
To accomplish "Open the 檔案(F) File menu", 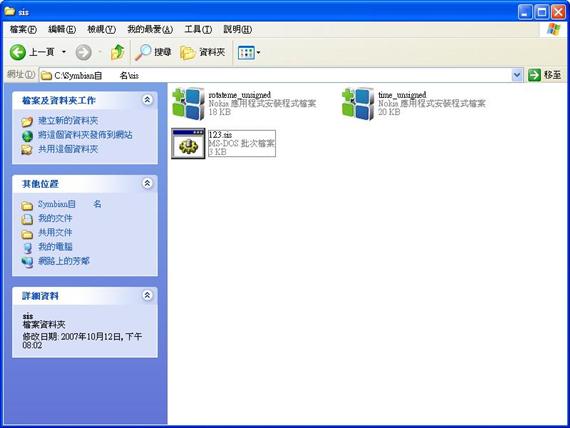I will pos(23,29).
